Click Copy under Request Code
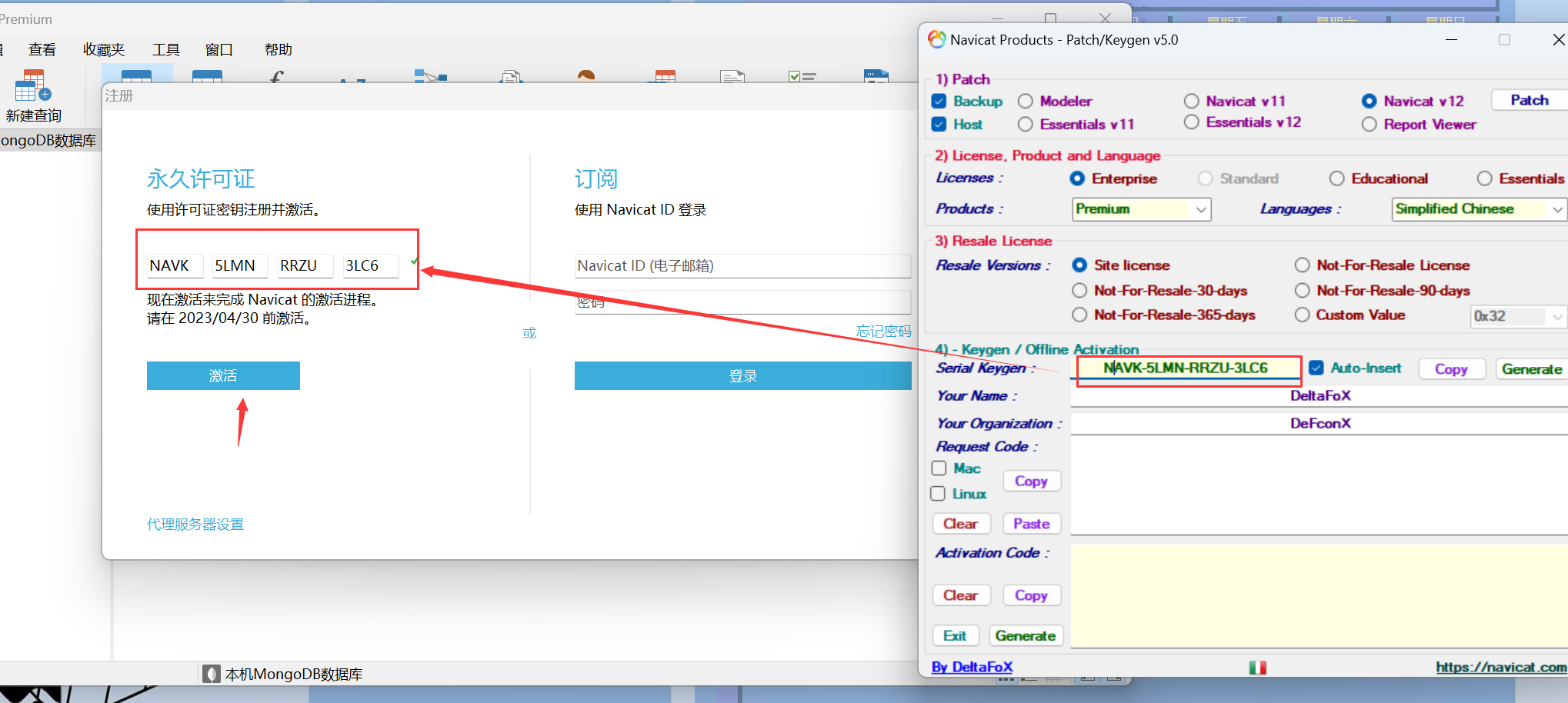This screenshot has height=703, width=1568. pyautogui.click(x=1031, y=481)
